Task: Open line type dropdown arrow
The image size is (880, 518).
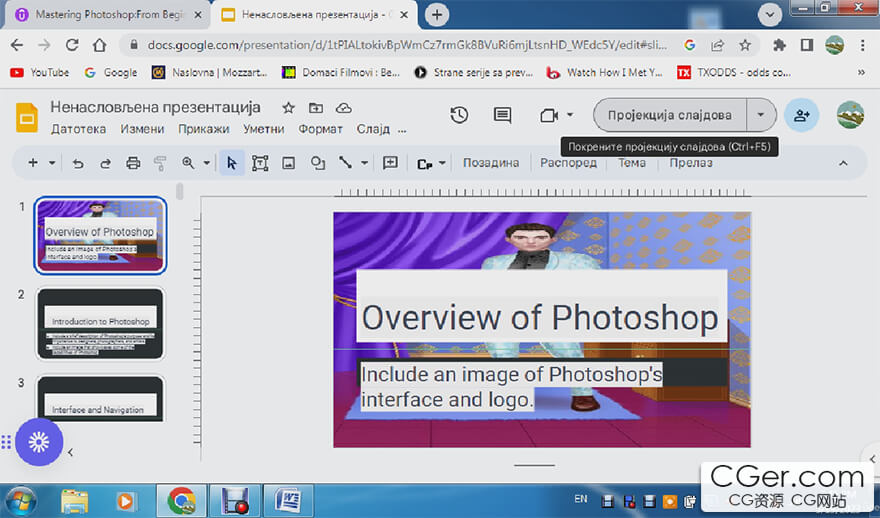Action: (x=364, y=163)
